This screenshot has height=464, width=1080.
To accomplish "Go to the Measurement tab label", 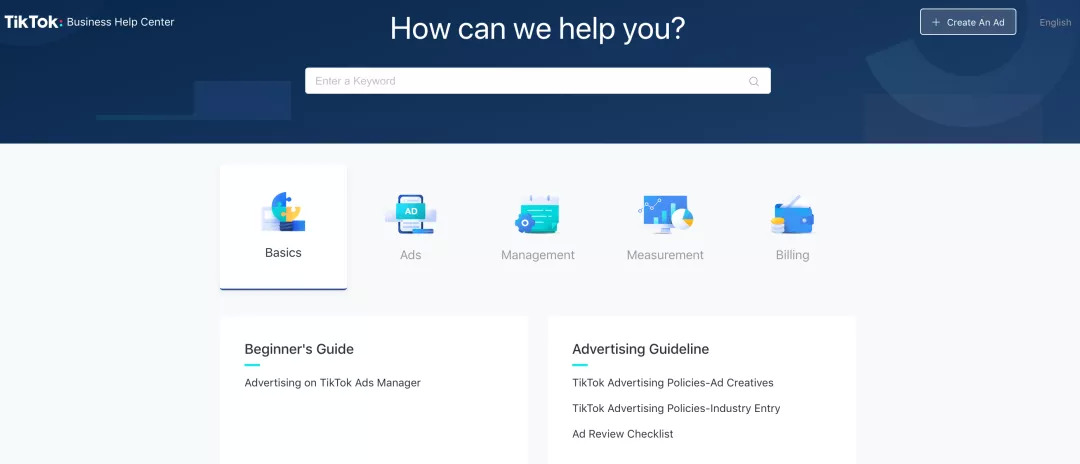I will pos(665,255).
